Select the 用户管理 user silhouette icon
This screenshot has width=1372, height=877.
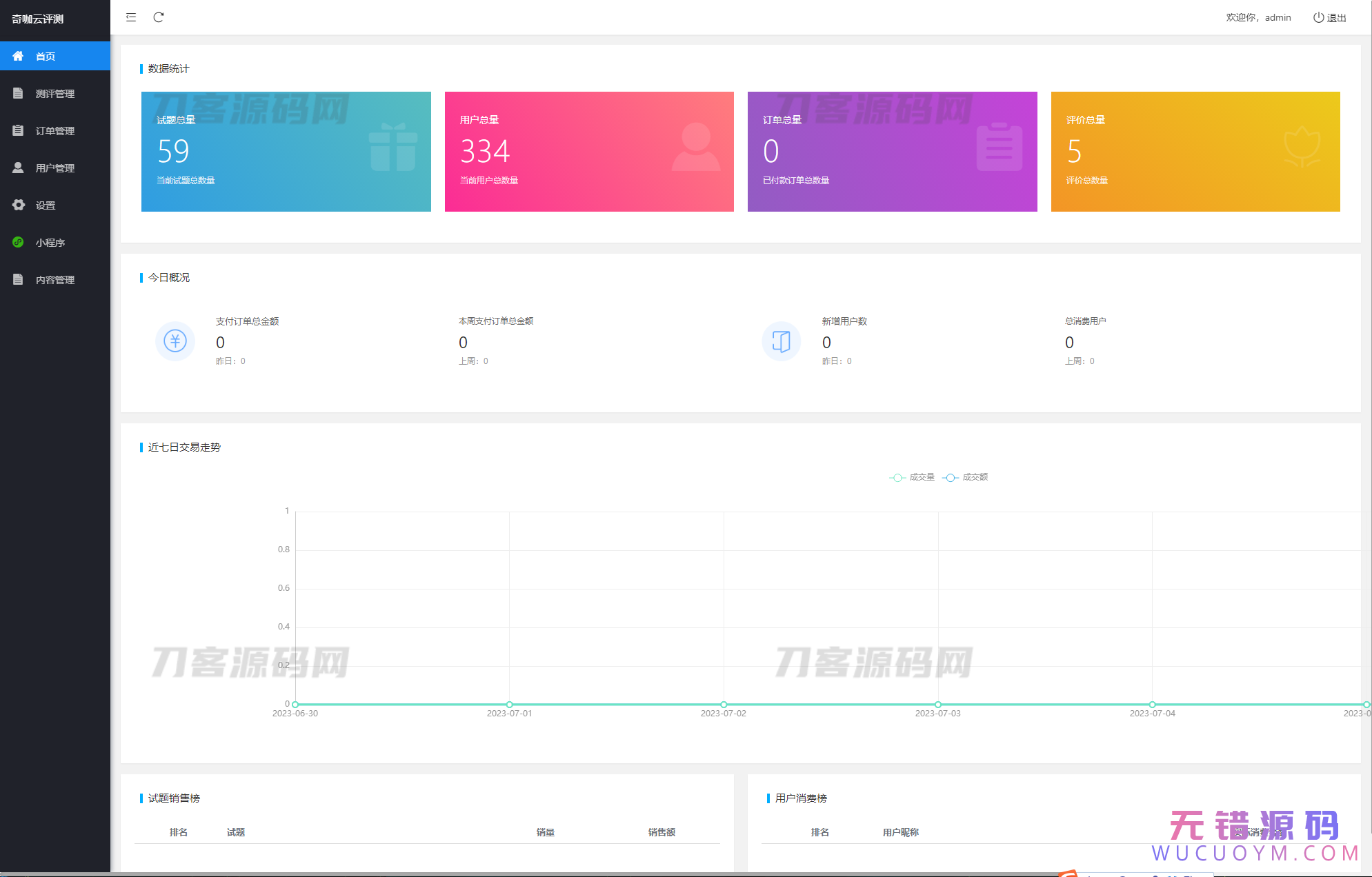(x=18, y=168)
